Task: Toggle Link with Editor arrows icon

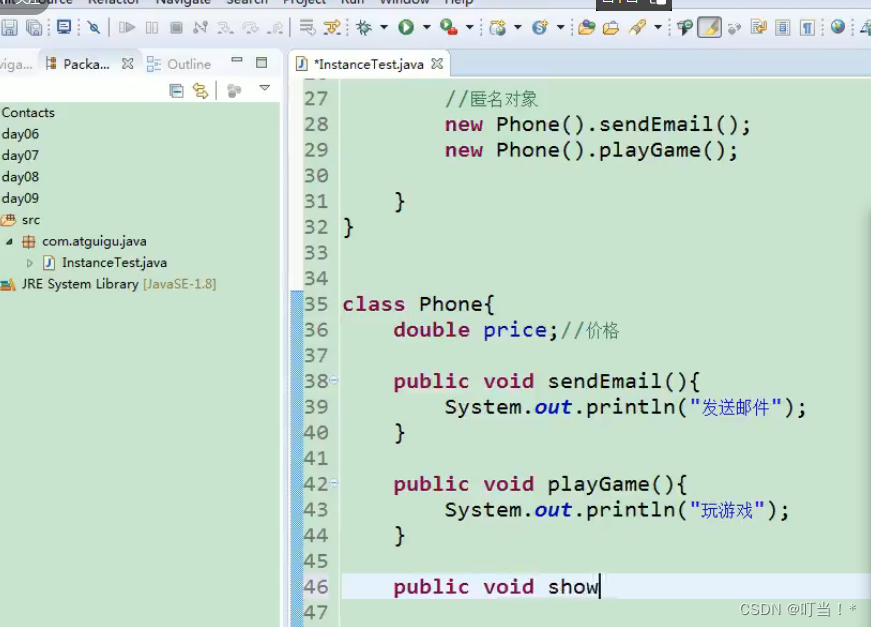Action: pyautogui.click(x=201, y=91)
